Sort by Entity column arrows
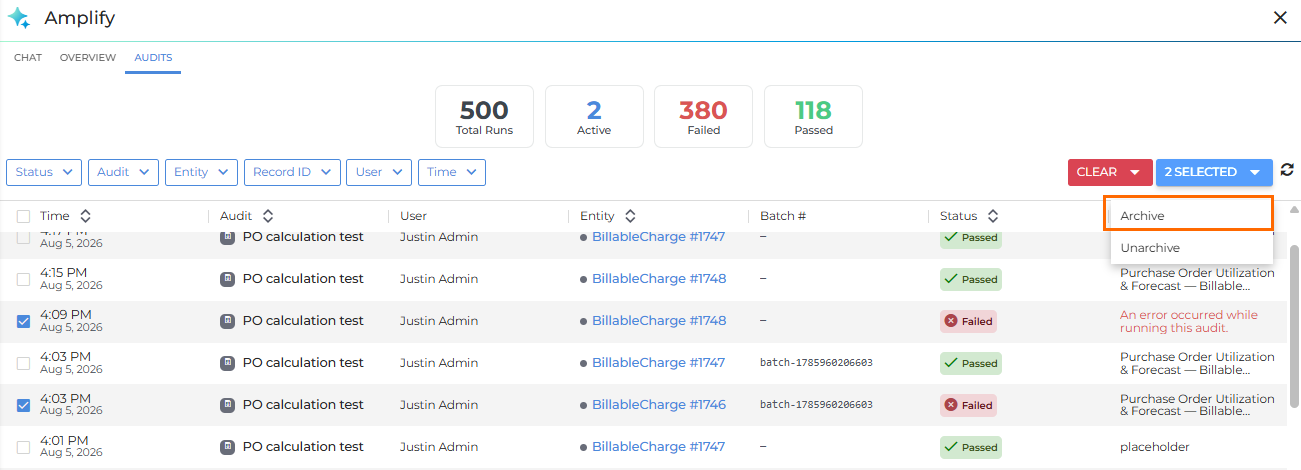The image size is (1301, 470). (x=630, y=216)
